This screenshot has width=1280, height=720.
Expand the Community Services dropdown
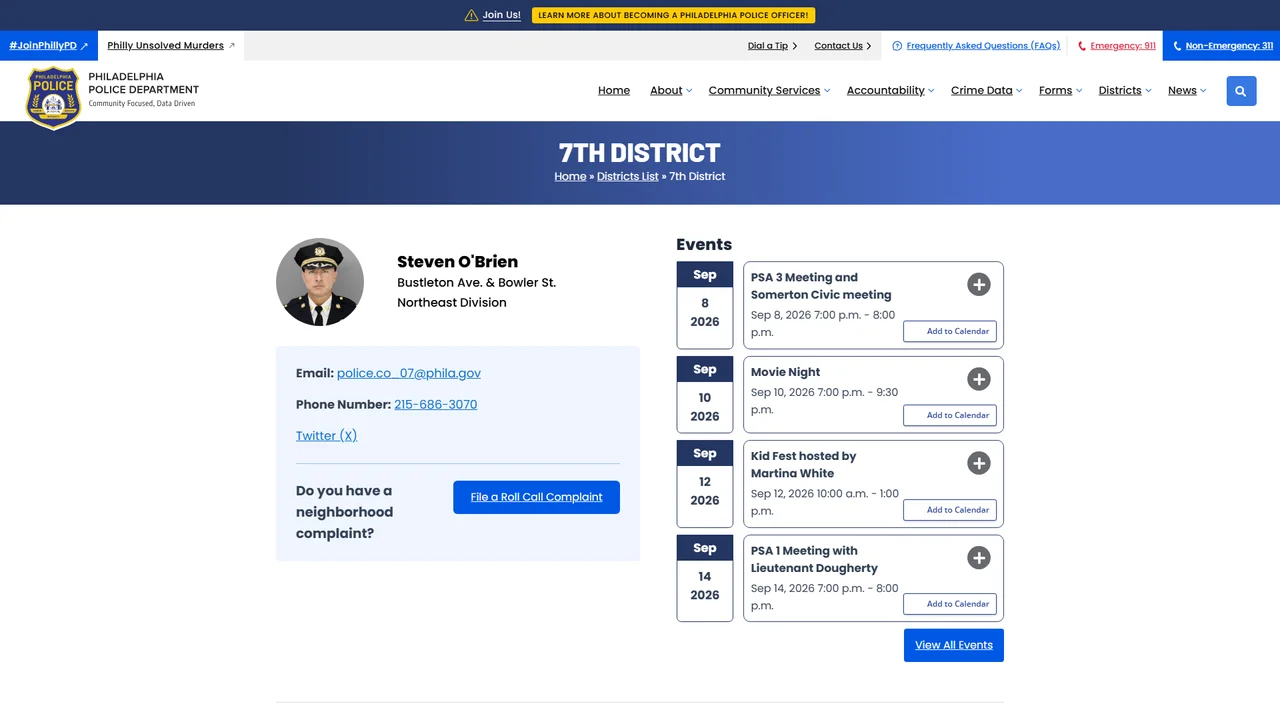[769, 90]
